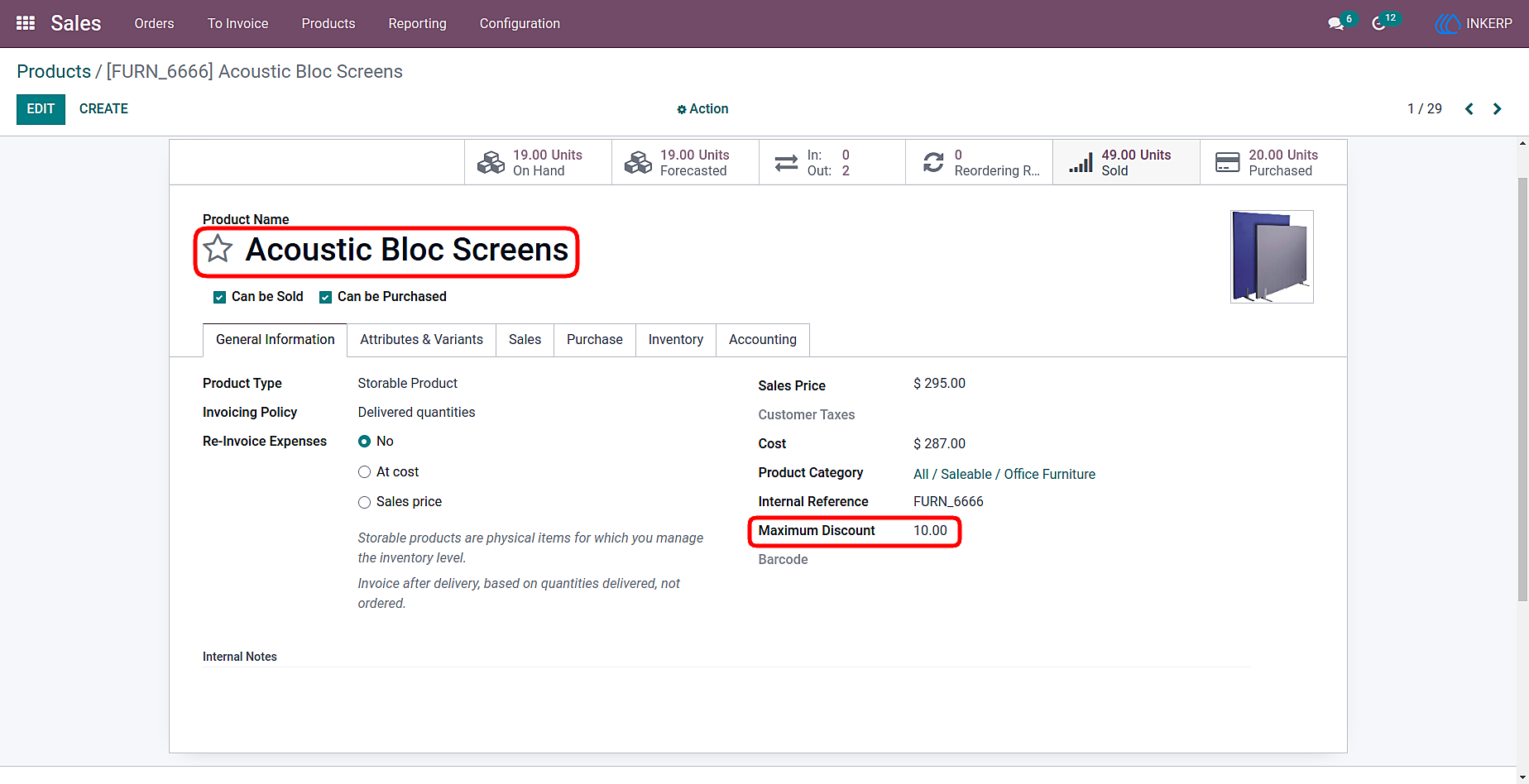Select the No re-invoice option
1529x784 pixels.
pyautogui.click(x=364, y=442)
